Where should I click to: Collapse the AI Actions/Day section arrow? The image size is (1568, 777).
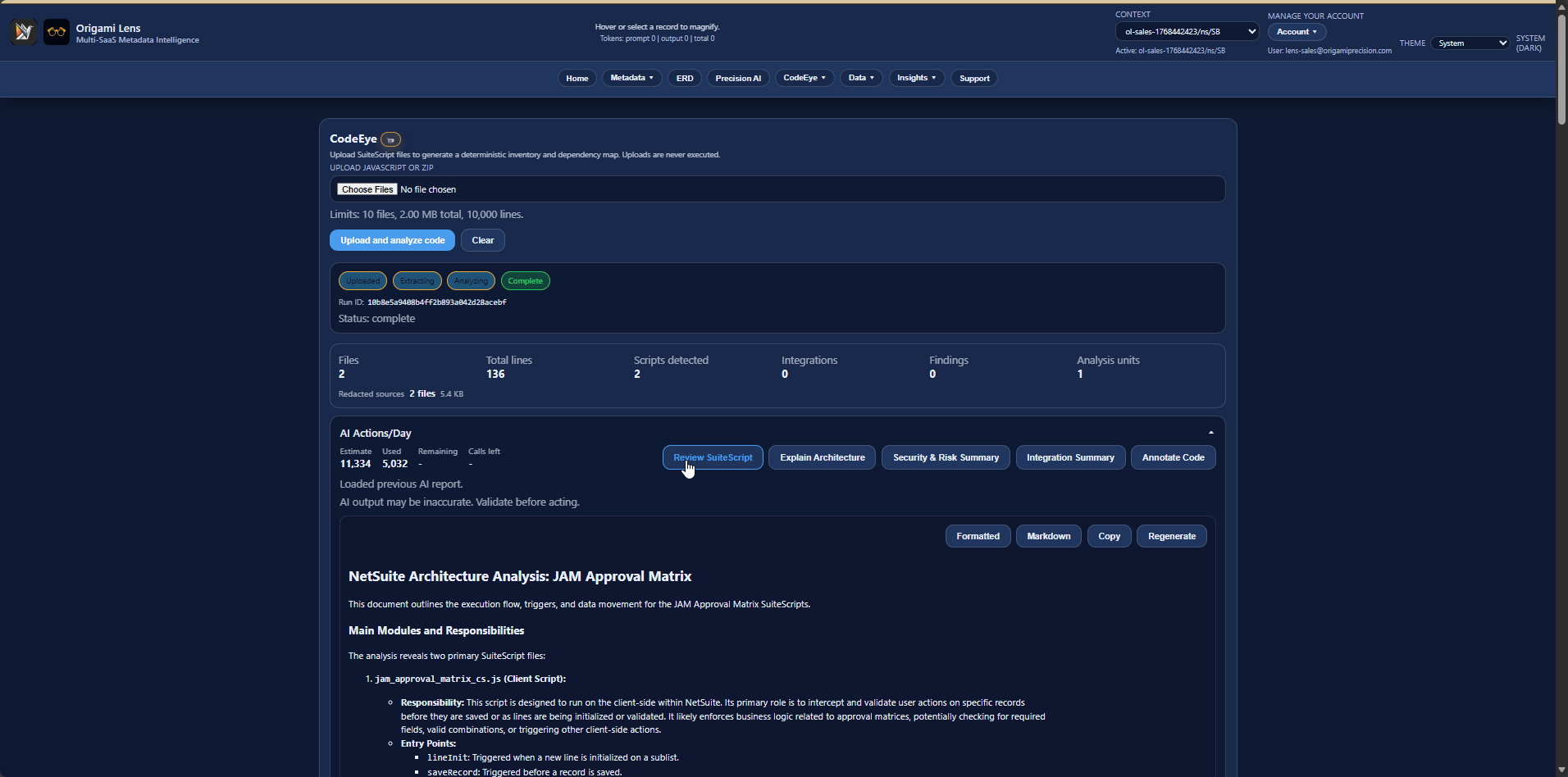[1210, 433]
